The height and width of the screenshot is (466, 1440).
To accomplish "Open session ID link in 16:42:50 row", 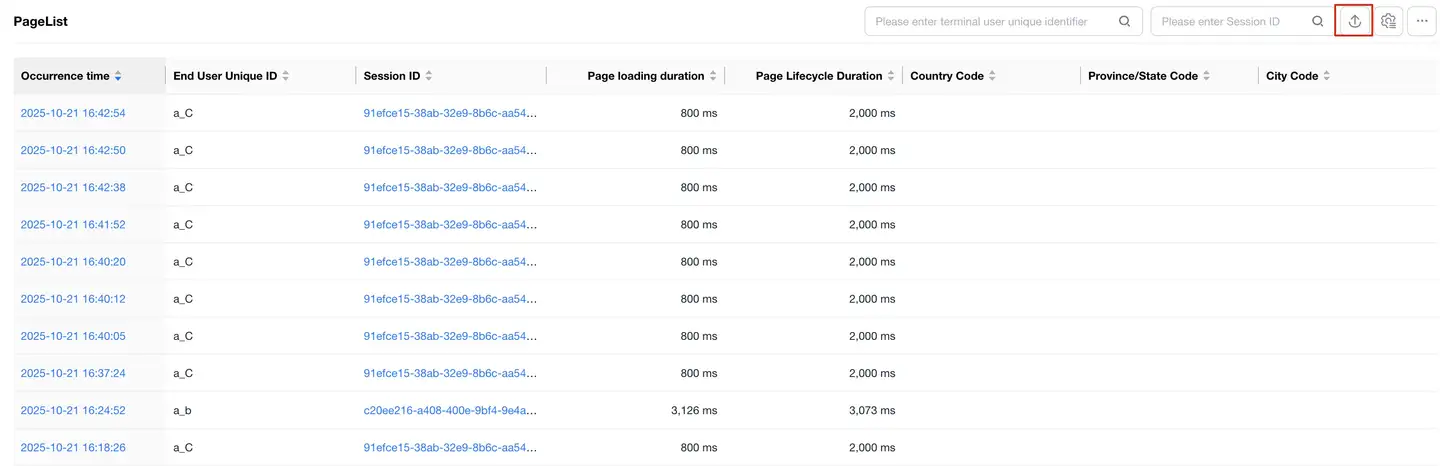I will pyautogui.click(x=450, y=150).
